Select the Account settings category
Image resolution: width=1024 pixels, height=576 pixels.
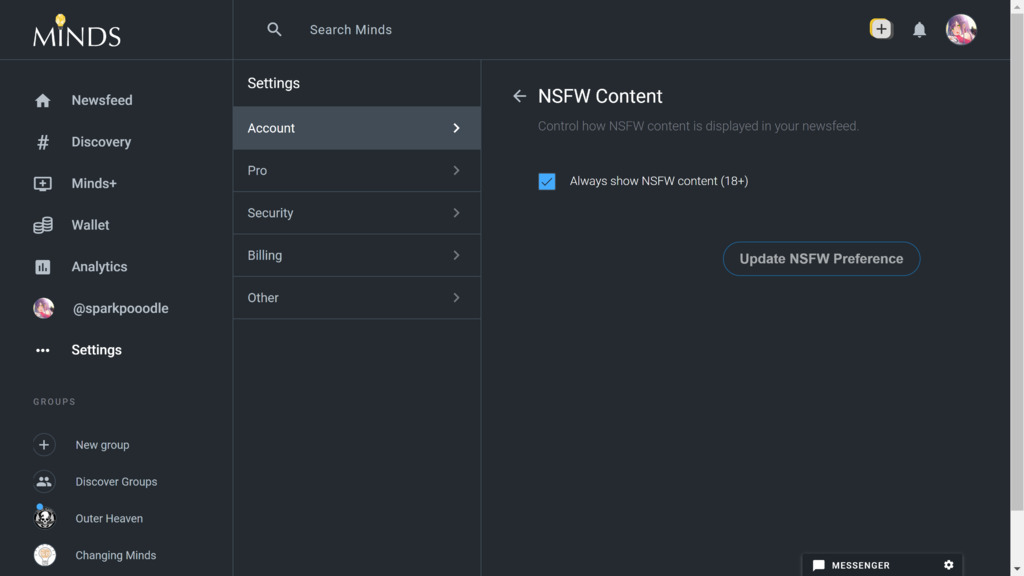coord(357,128)
